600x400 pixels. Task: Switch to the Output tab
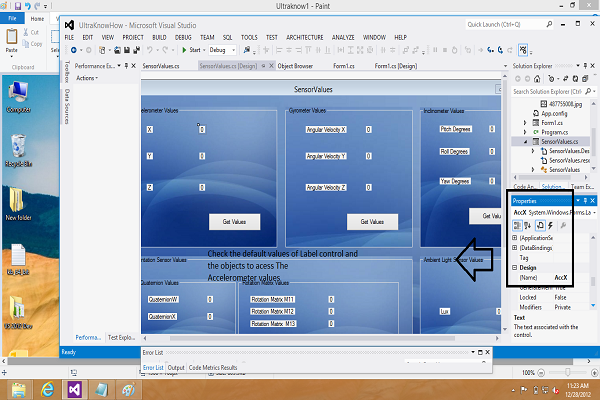tap(176, 367)
